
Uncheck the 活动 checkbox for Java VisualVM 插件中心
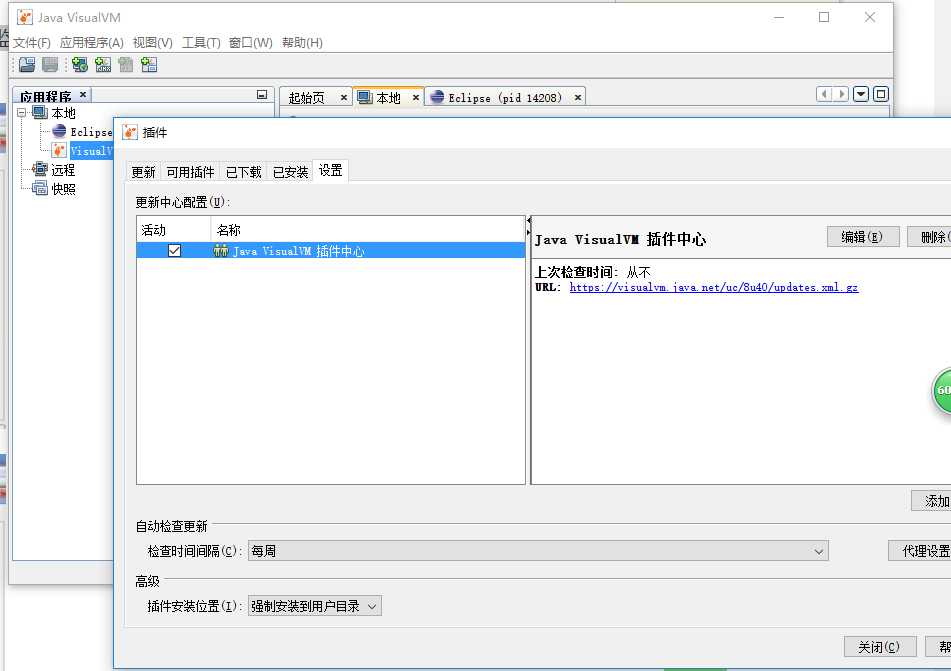point(174,251)
